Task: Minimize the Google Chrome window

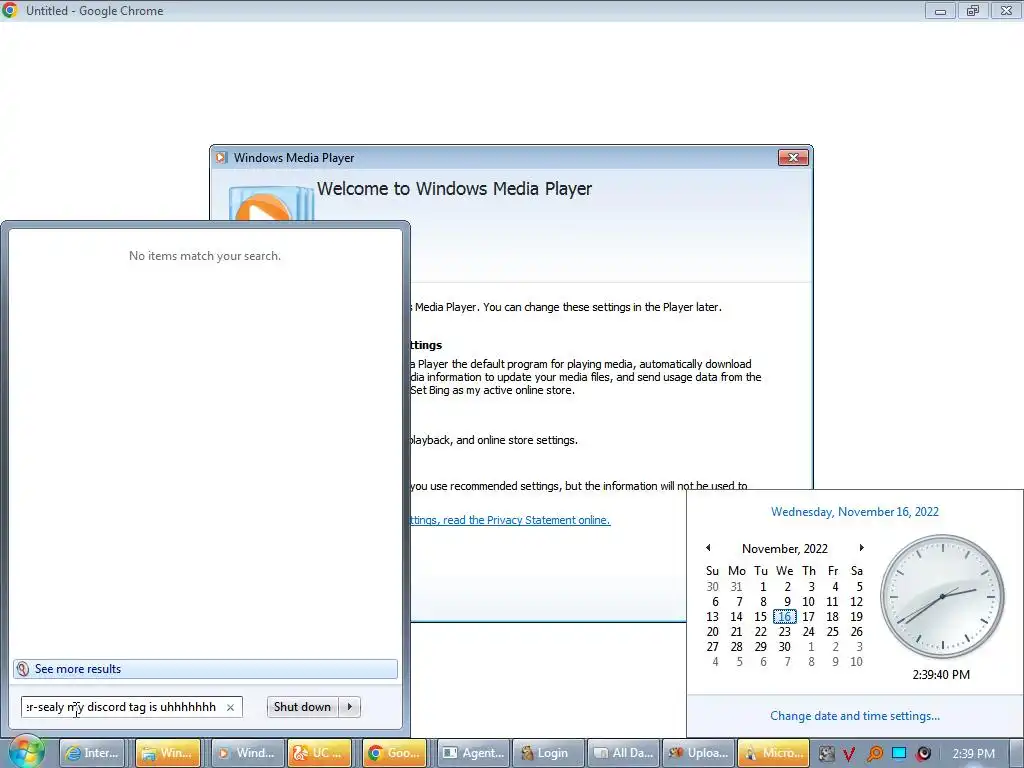Action: 940,10
